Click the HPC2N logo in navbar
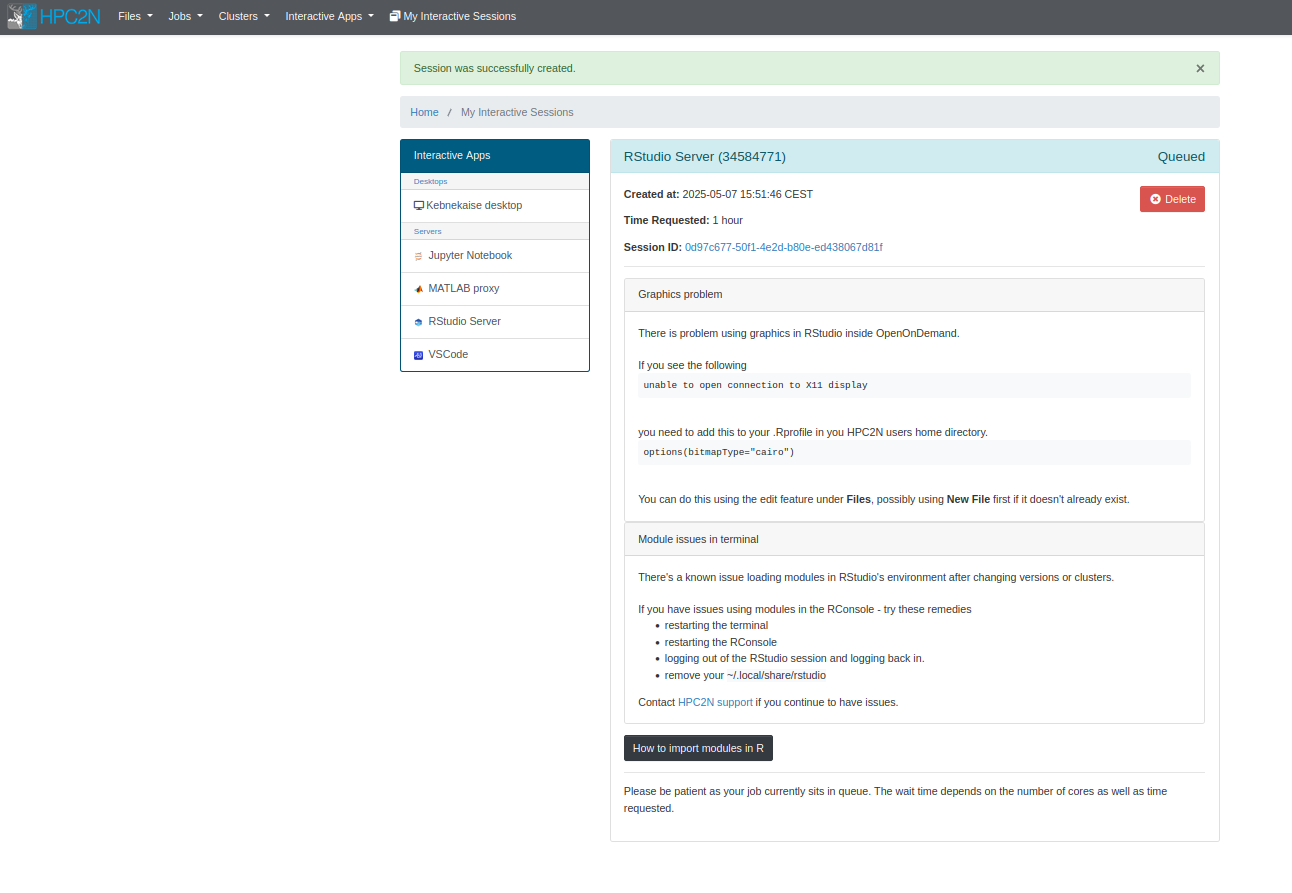Viewport: 1292px width, 893px height. 54,16
